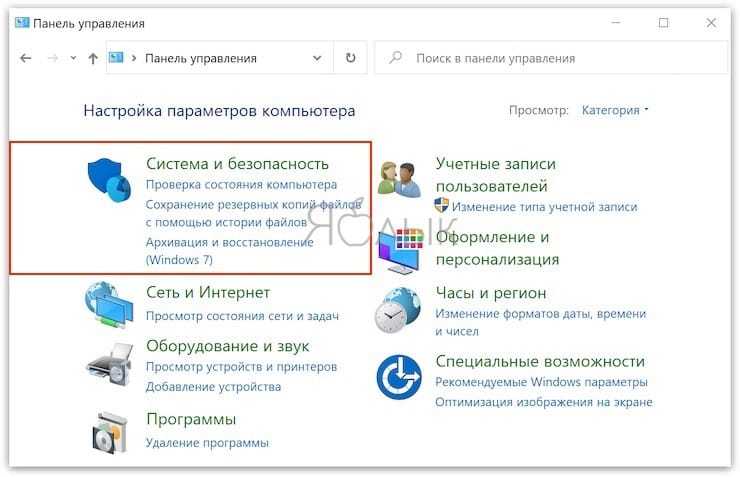Click Добавление устройства link

click(x=213, y=387)
